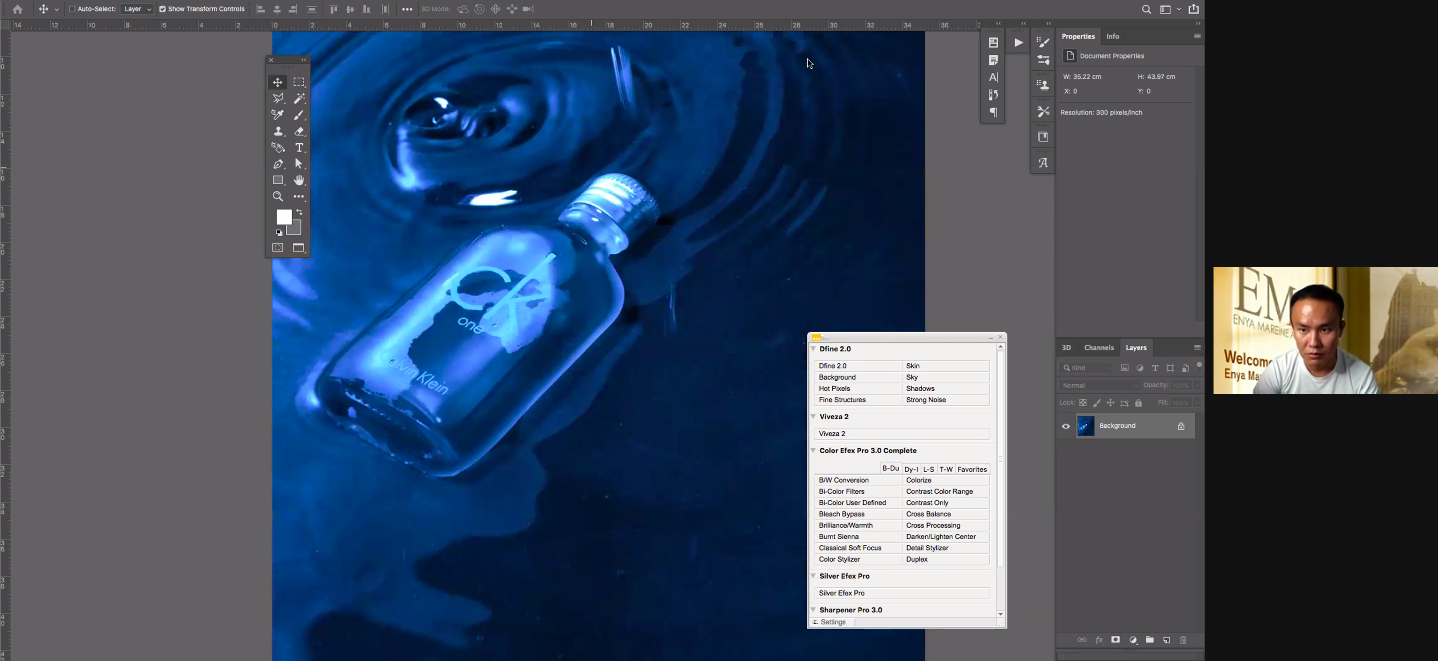Collapse the Silver Efex Pro section

pyautogui.click(x=813, y=576)
